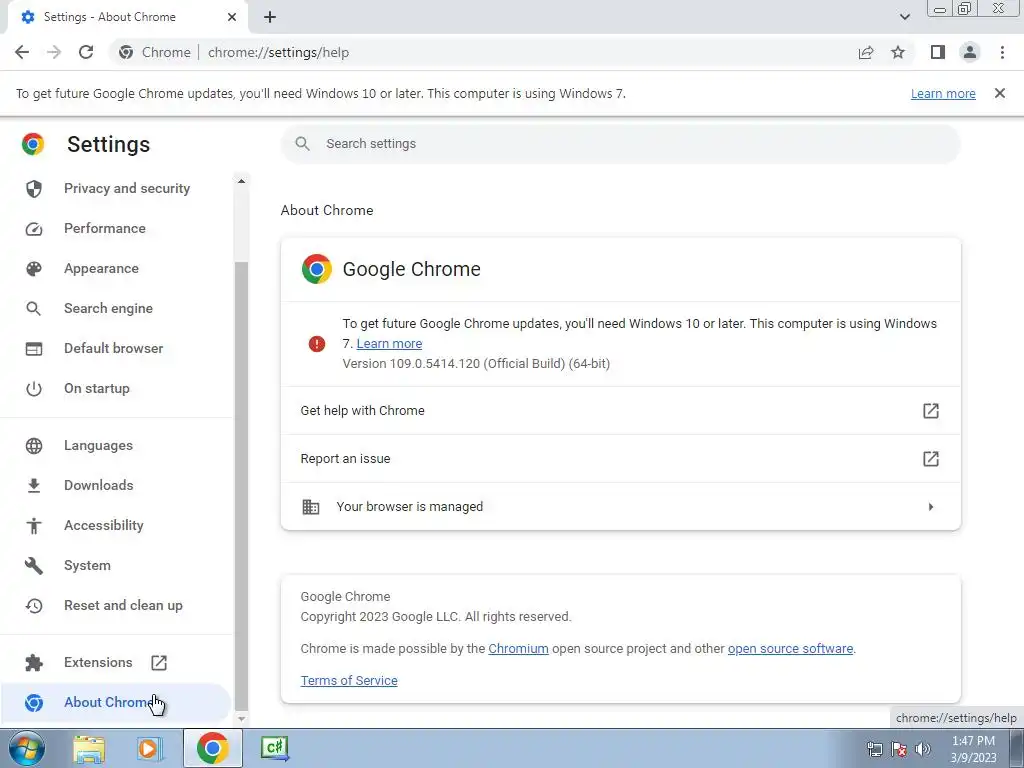Reload the page with the refresh icon
The image size is (1024, 768).
86,52
